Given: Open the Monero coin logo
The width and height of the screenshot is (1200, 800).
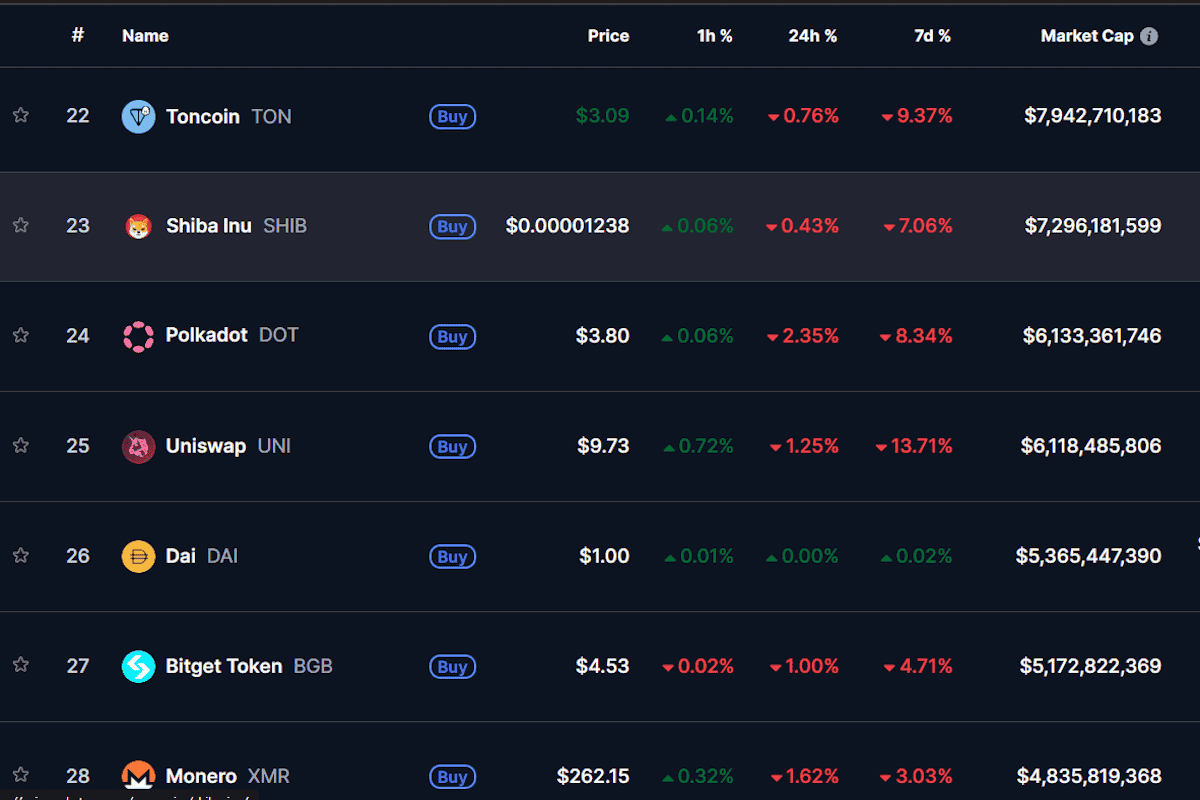Looking at the screenshot, I should tap(138, 777).
